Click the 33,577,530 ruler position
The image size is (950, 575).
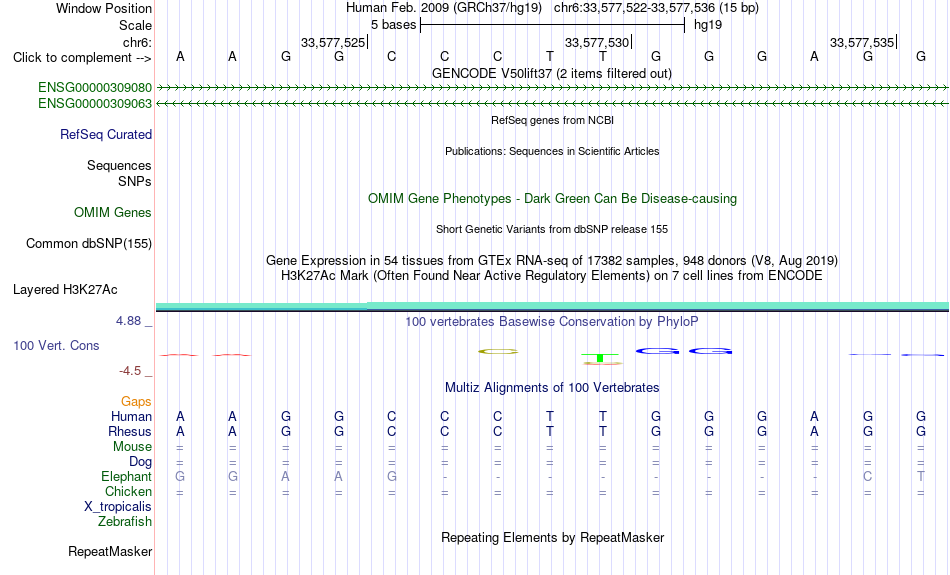(597, 42)
